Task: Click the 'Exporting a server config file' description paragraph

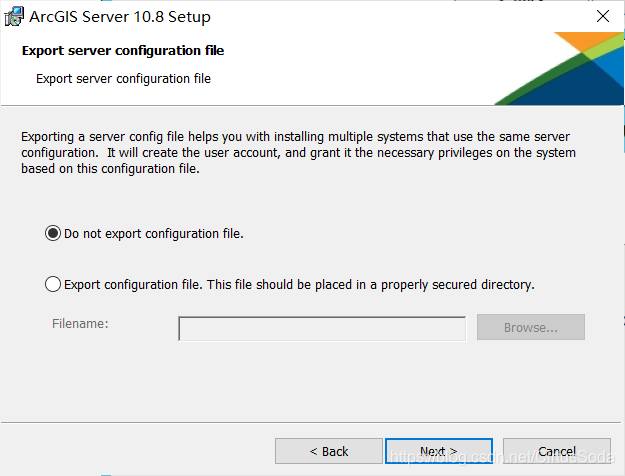Action: coord(298,152)
